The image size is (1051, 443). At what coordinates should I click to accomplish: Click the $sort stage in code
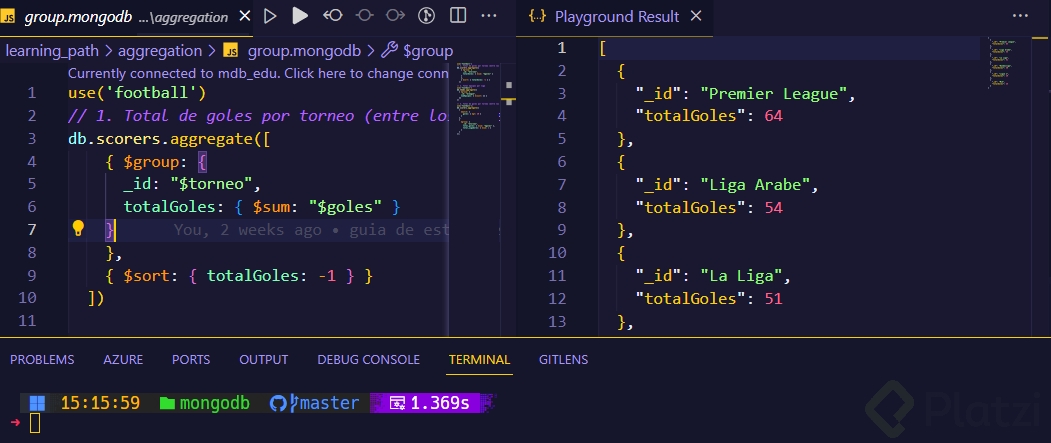(239, 275)
